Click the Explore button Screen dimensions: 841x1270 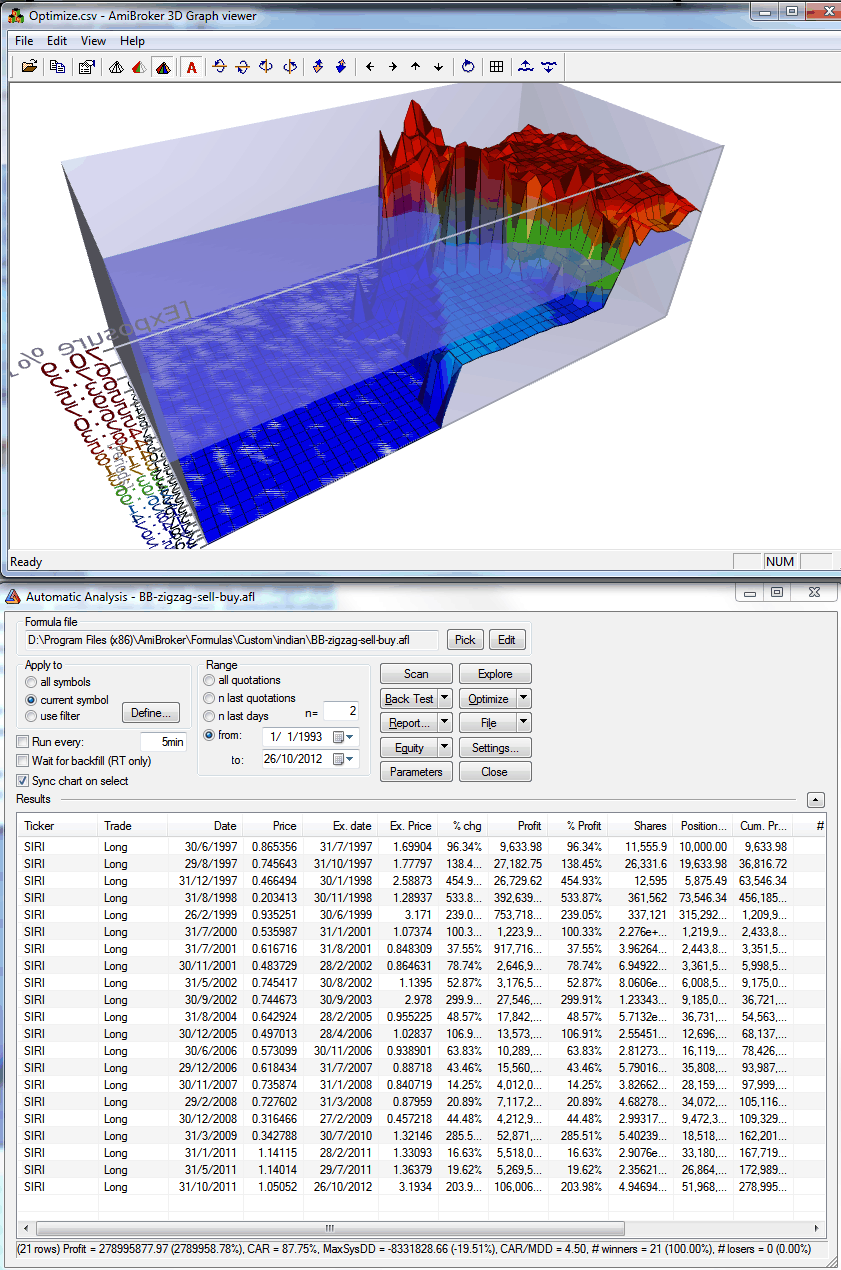tap(495, 674)
